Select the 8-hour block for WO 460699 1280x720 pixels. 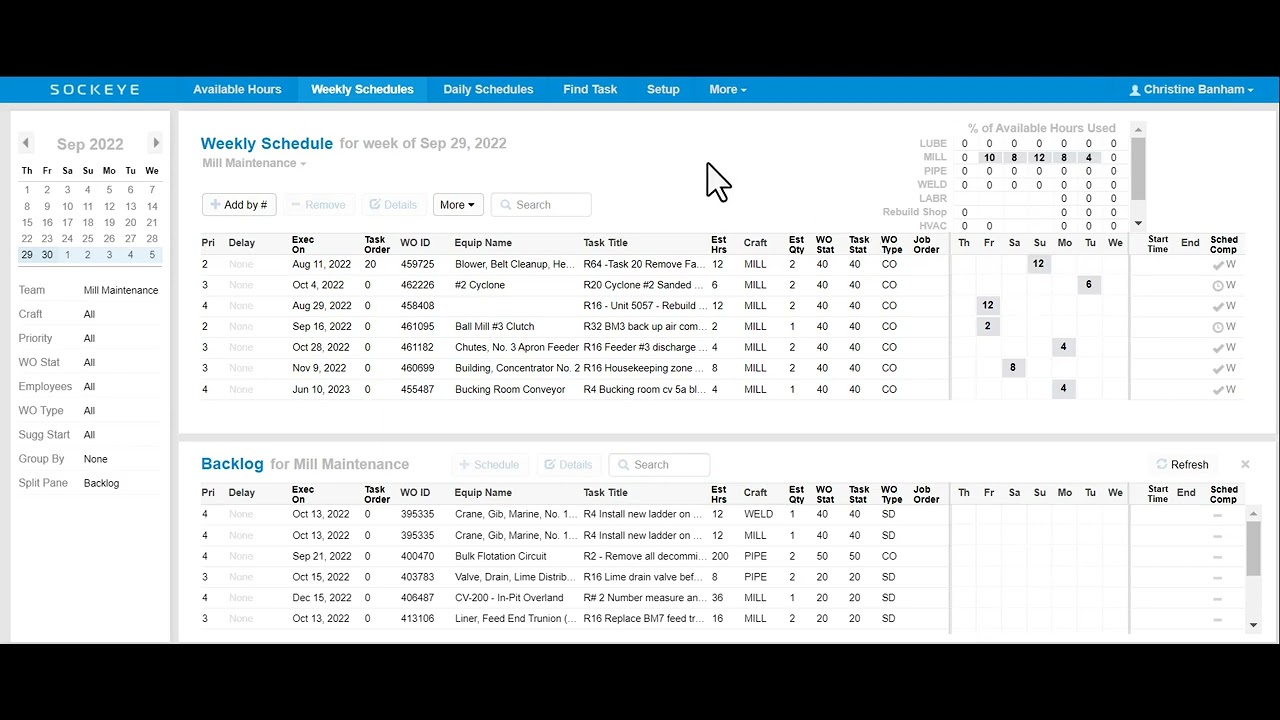pos(1013,368)
